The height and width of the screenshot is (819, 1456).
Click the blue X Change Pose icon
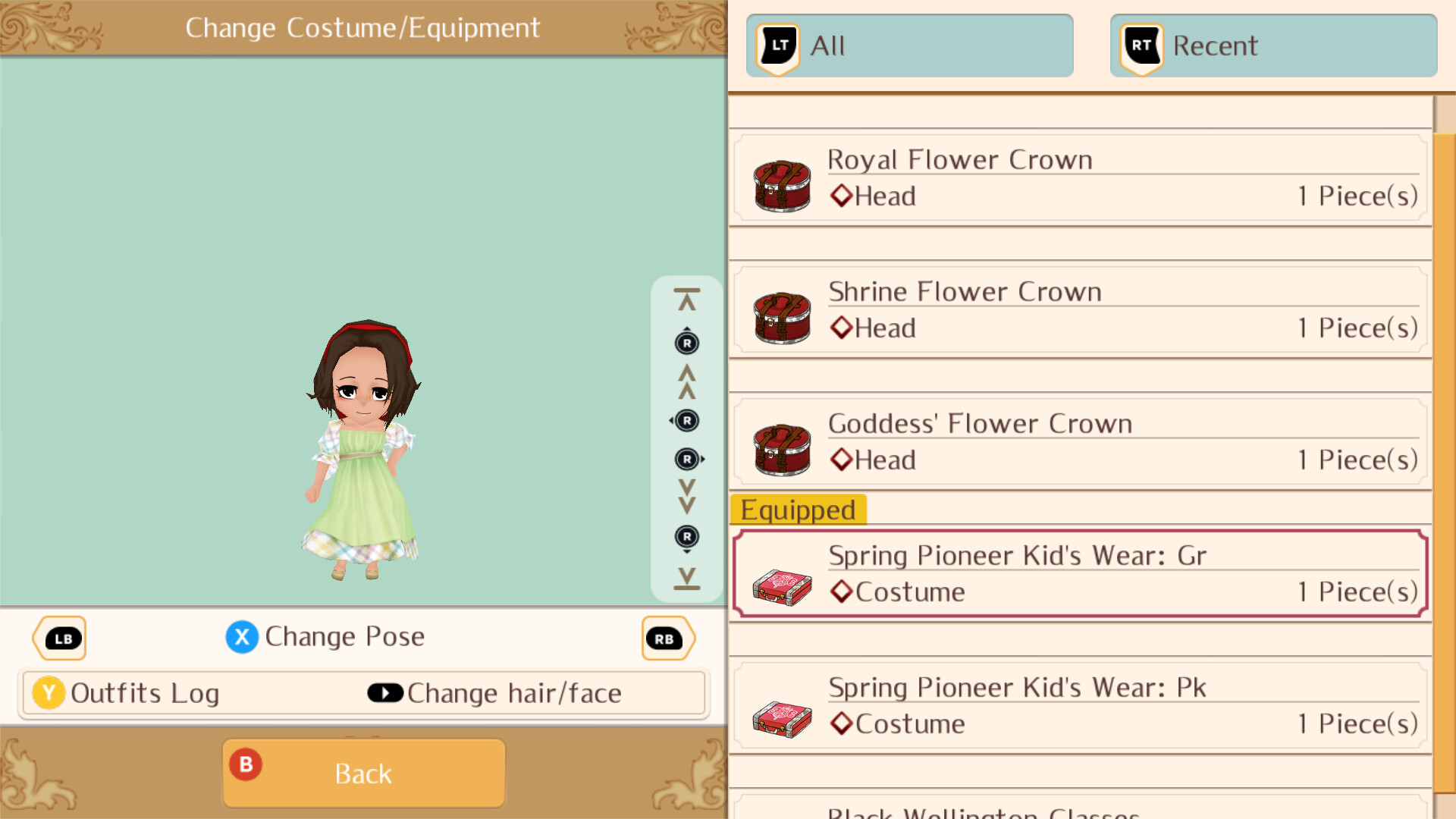[242, 637]
